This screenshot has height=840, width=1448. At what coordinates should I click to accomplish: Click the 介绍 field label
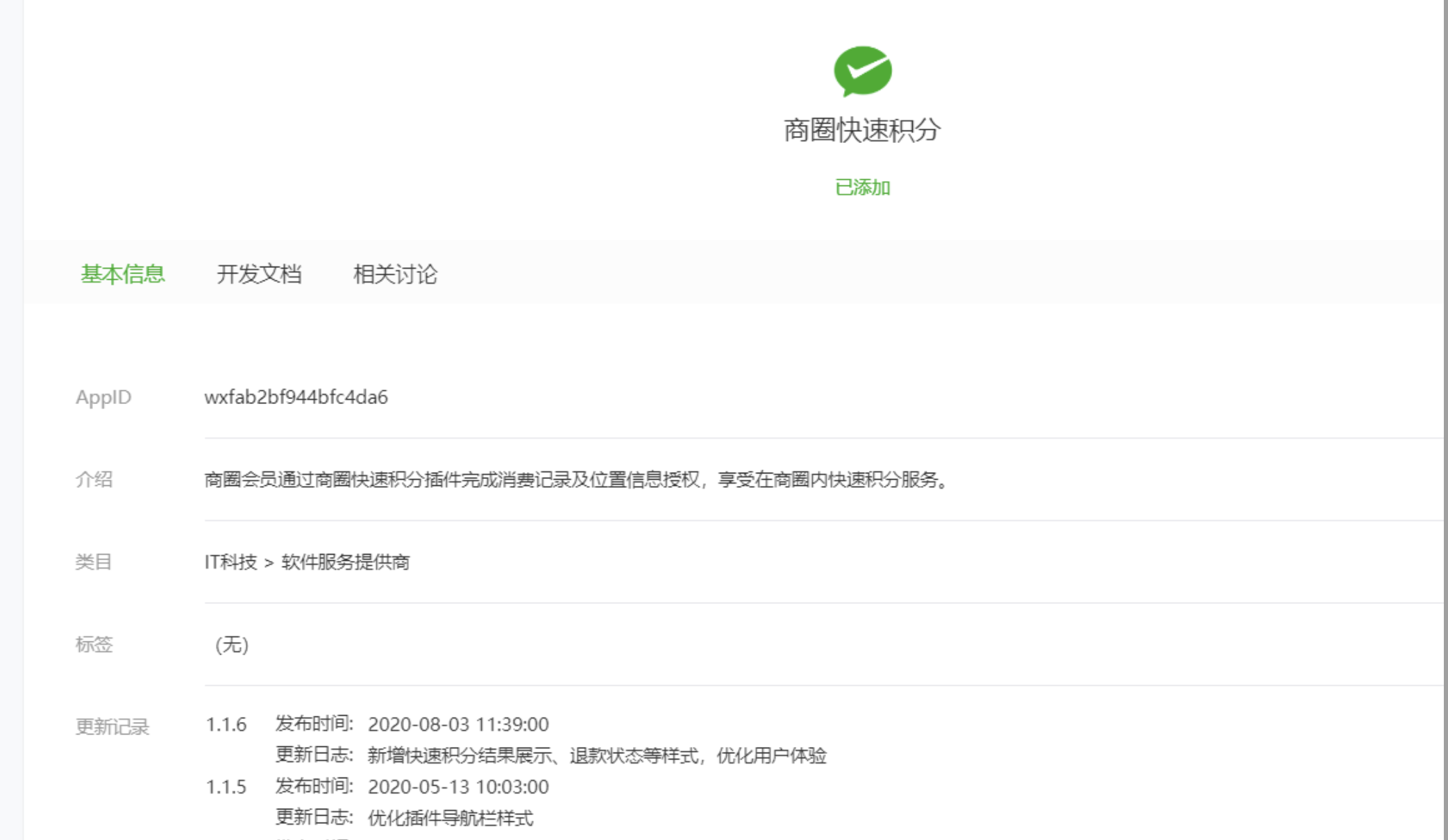(x=94, y=480)
